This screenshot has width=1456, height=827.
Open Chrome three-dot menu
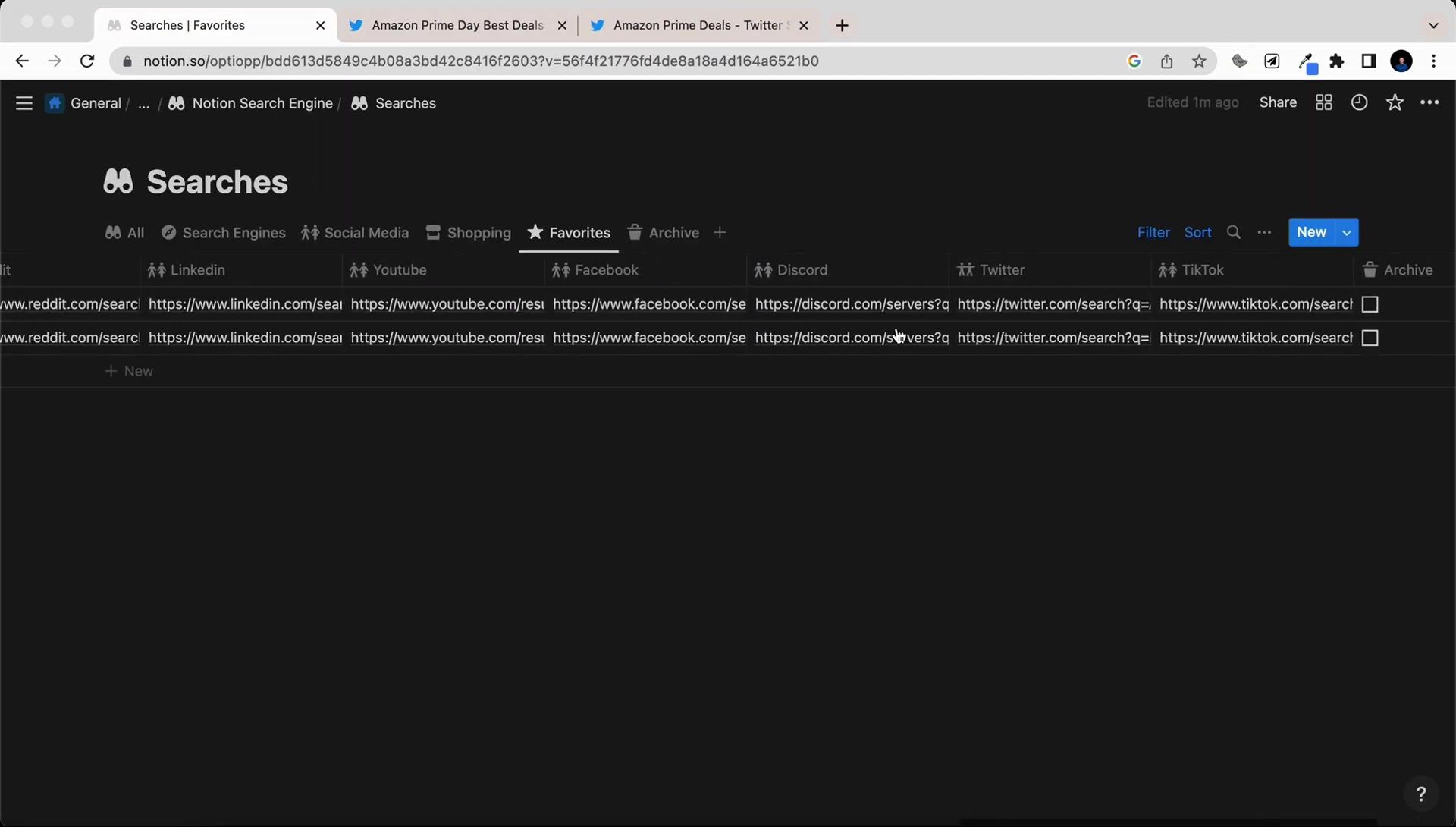click(1433, 61)
